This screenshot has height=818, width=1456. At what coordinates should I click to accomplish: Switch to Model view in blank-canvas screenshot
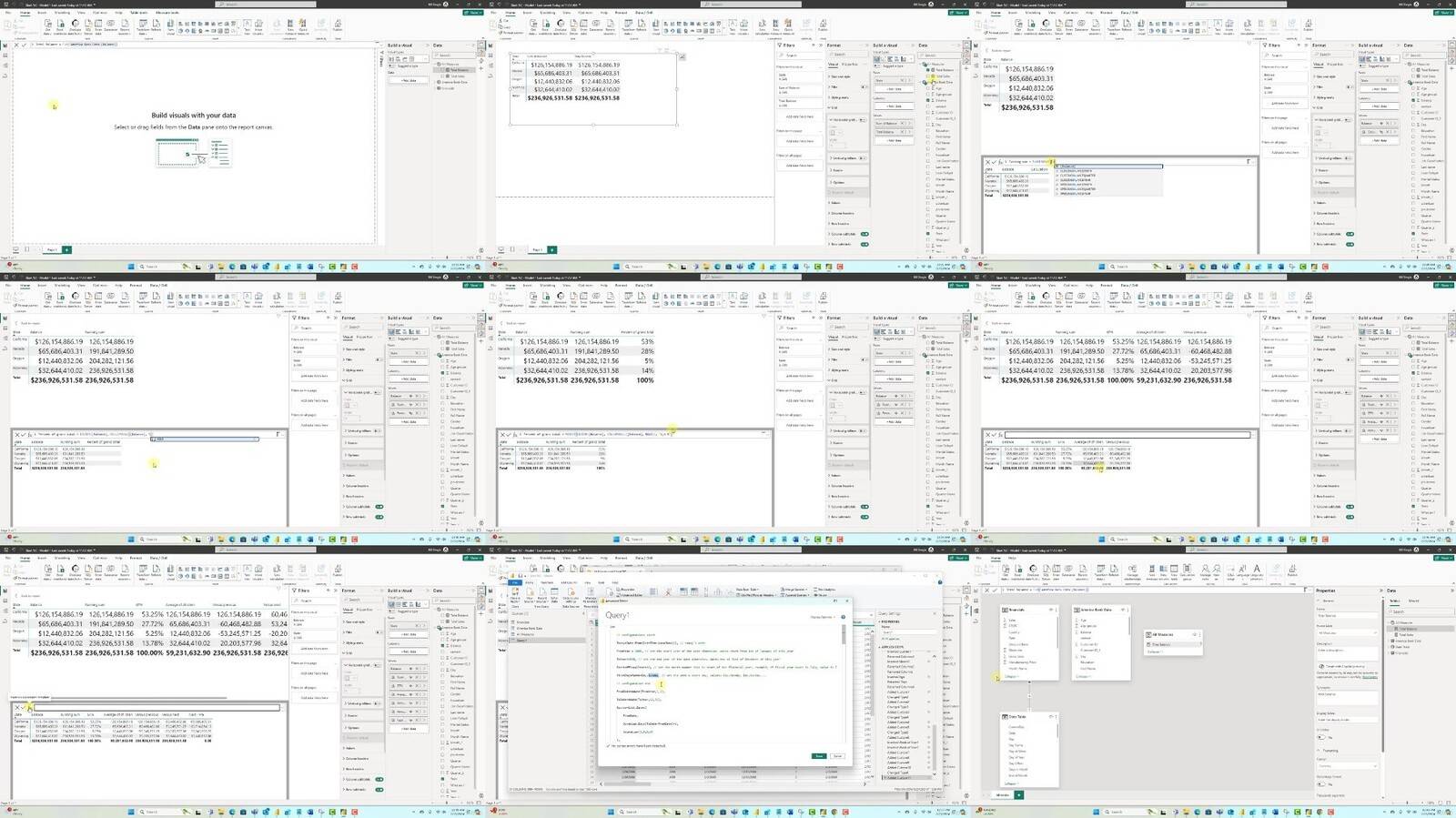(x=5, y=64)
